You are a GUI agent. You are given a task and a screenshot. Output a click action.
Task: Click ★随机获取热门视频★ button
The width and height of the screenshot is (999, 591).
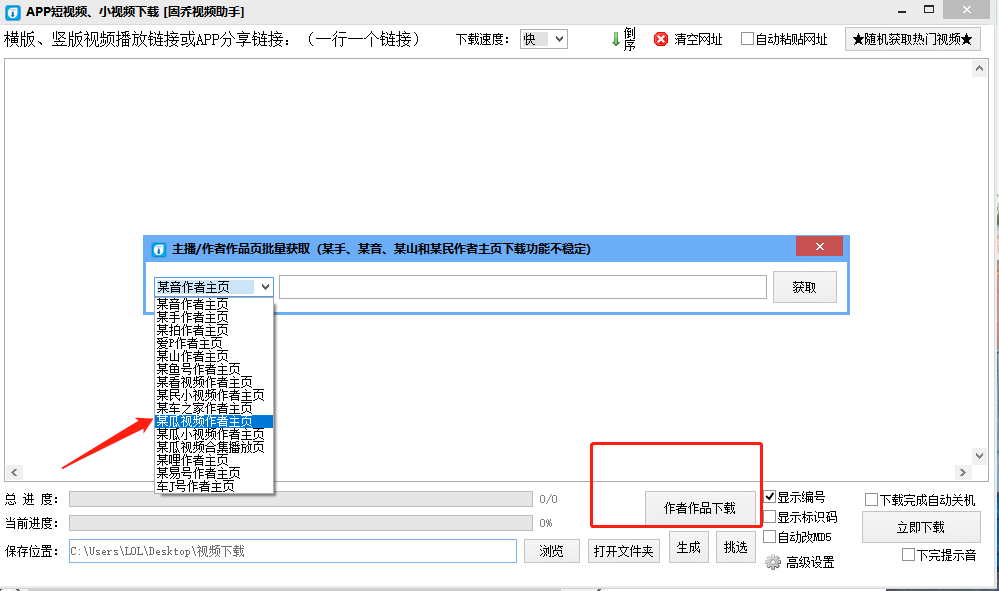click(912, 39)
